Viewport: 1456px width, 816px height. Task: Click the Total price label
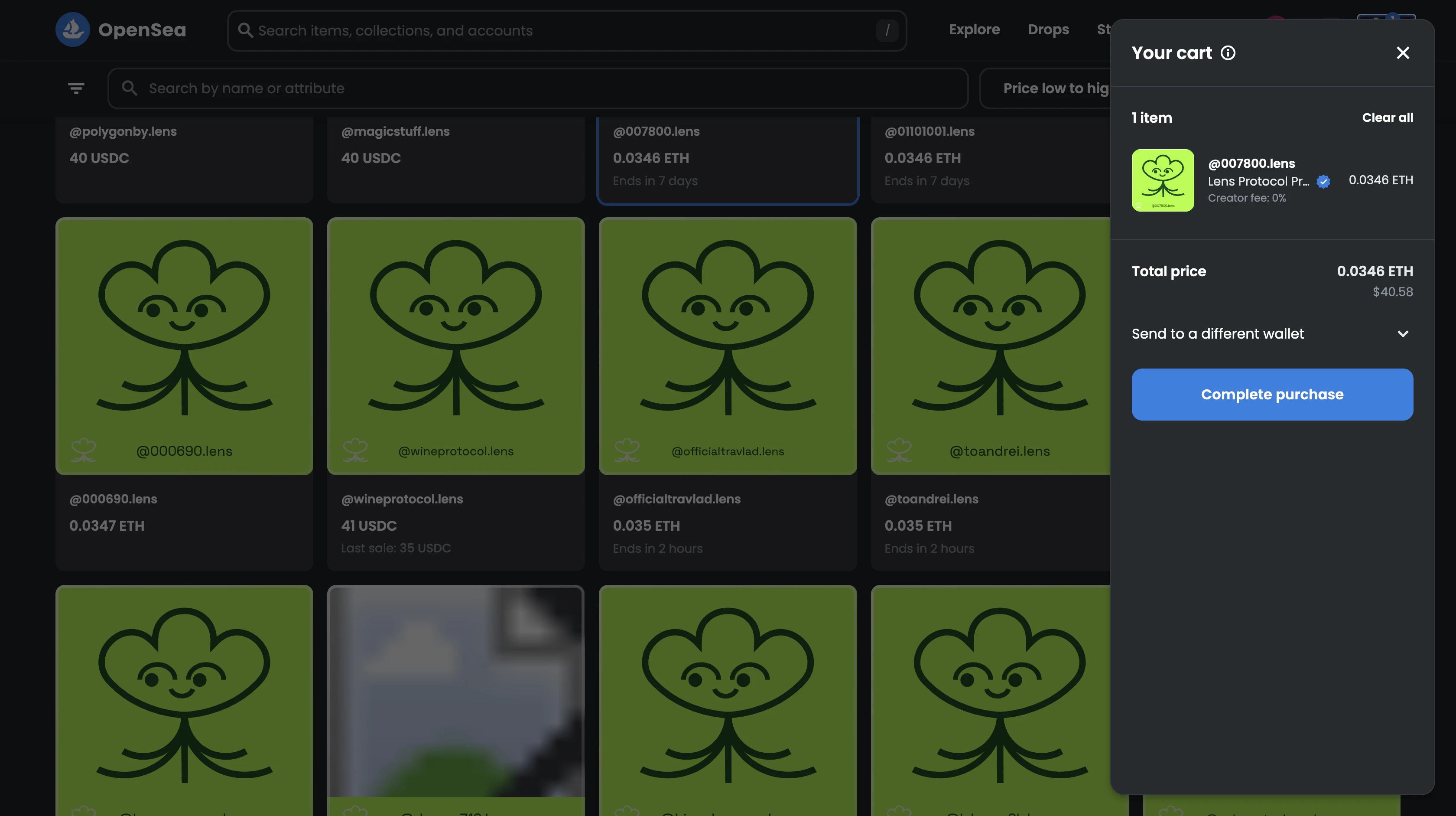[x=1169, y=271]
